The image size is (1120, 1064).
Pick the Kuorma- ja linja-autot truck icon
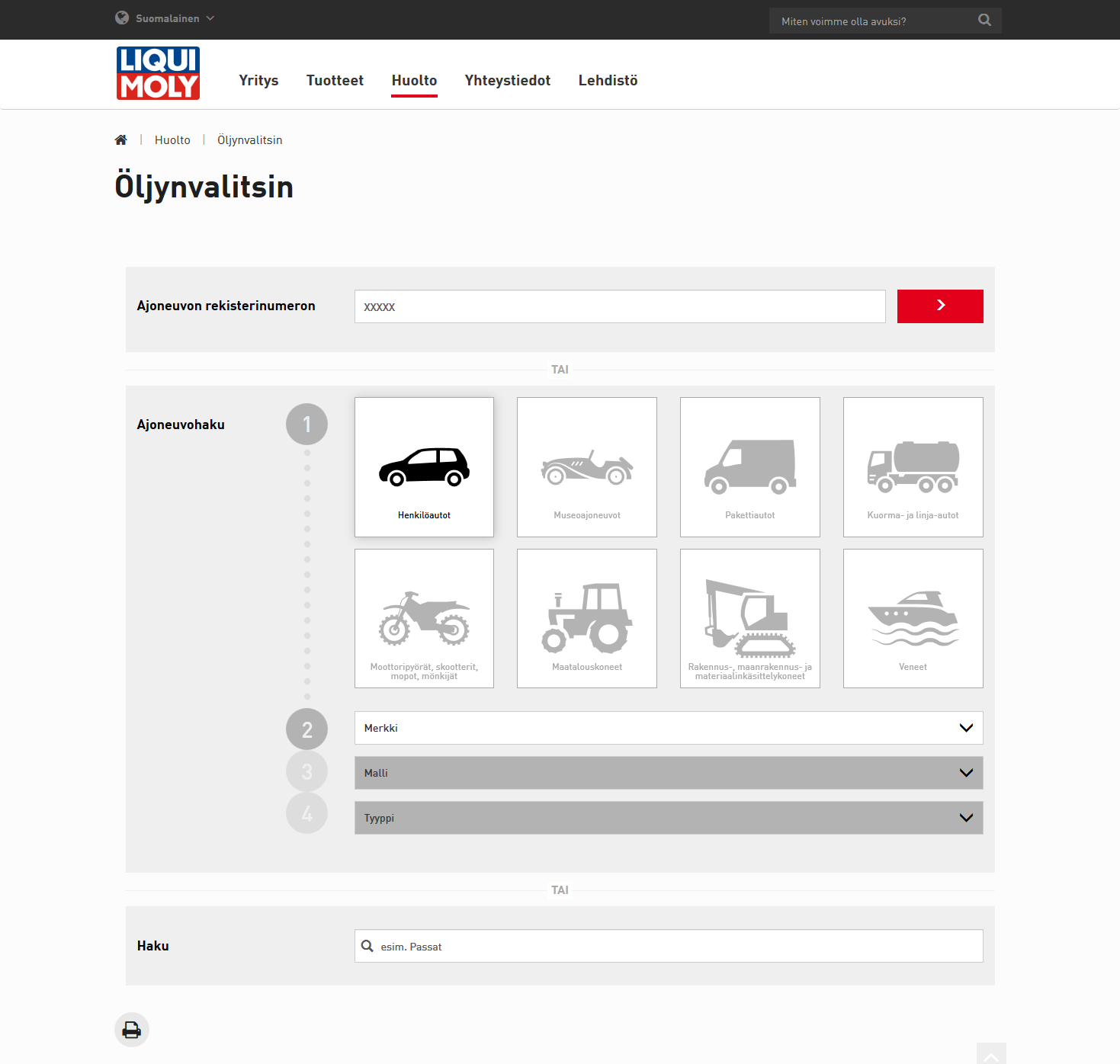(x=913, y=466)
